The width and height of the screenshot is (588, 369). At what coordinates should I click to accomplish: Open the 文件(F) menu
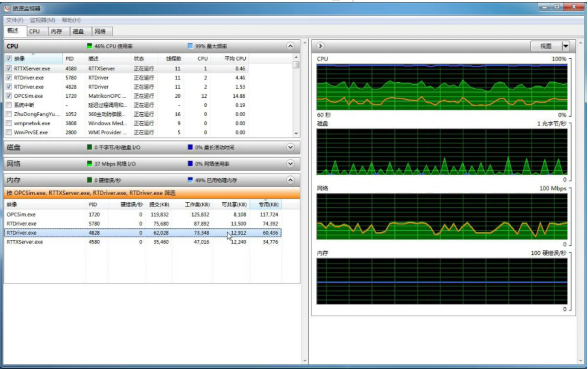15,20
